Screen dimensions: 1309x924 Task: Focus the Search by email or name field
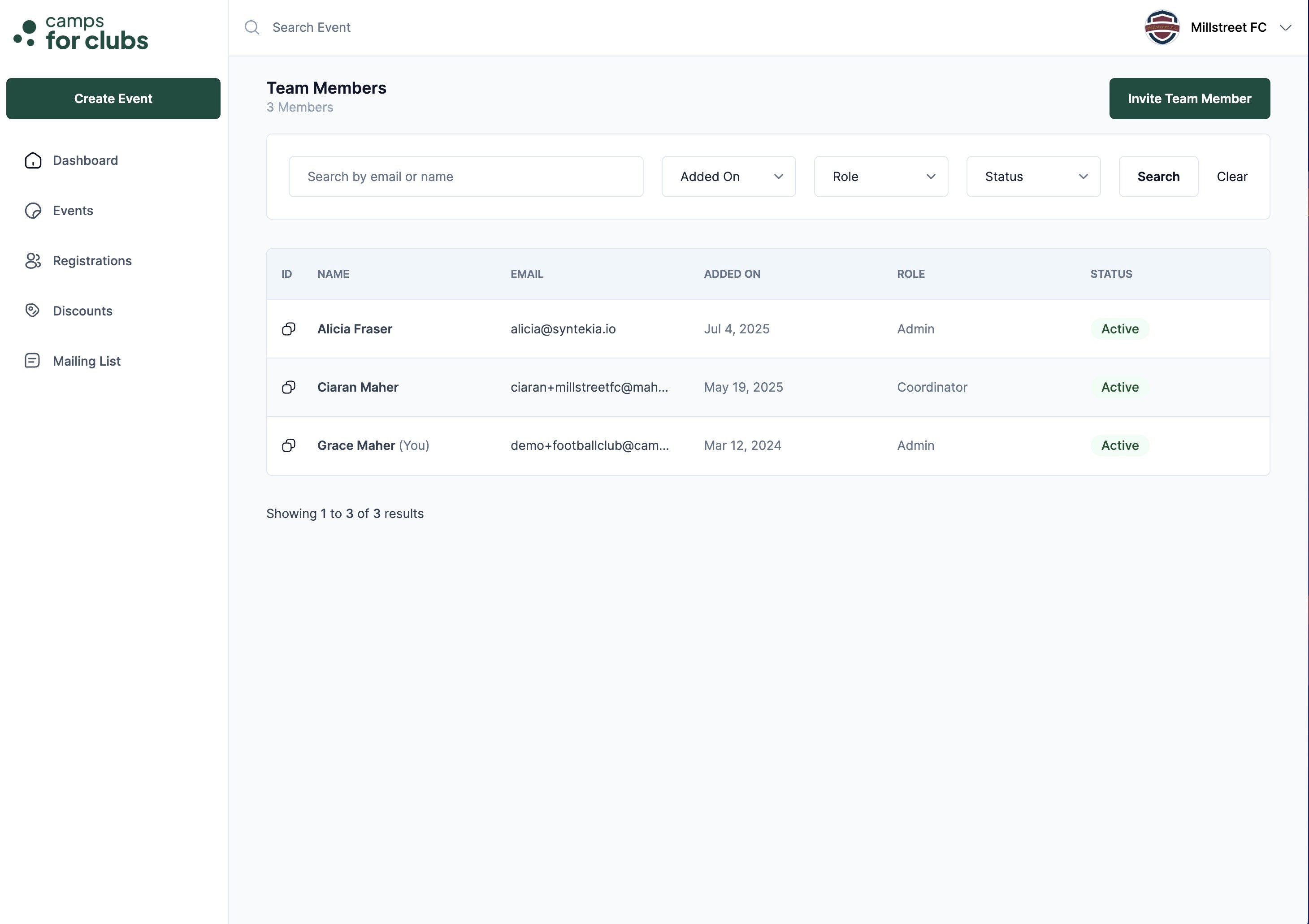pyautogui.click(x=466, y=177)
